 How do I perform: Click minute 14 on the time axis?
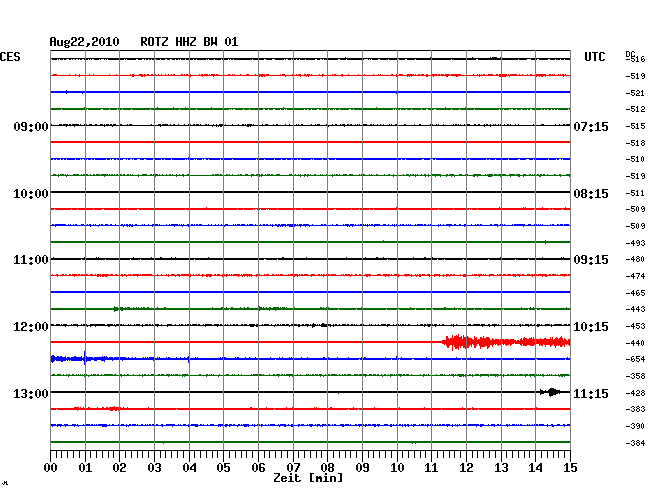[535, 468]
